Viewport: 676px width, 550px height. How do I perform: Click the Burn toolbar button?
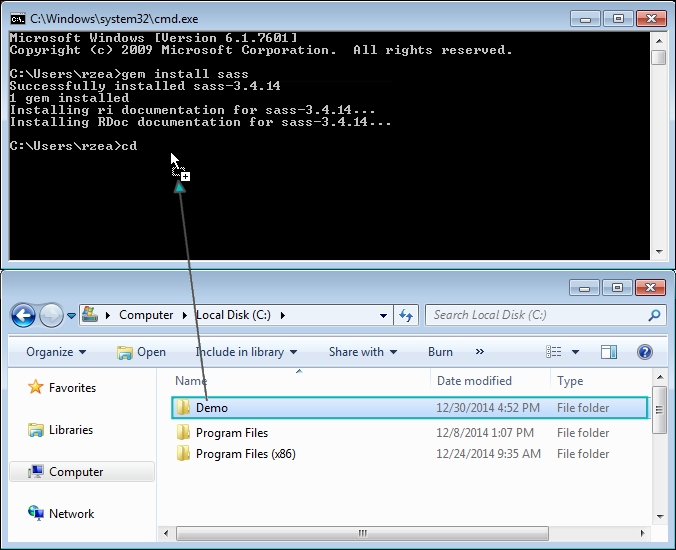[440, 352]
